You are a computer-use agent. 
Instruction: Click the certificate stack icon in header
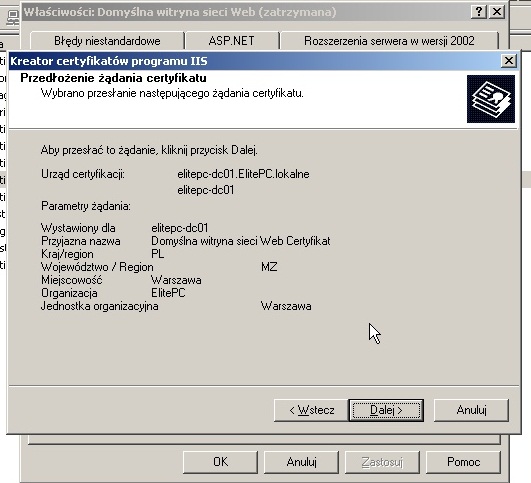point(491,99)
